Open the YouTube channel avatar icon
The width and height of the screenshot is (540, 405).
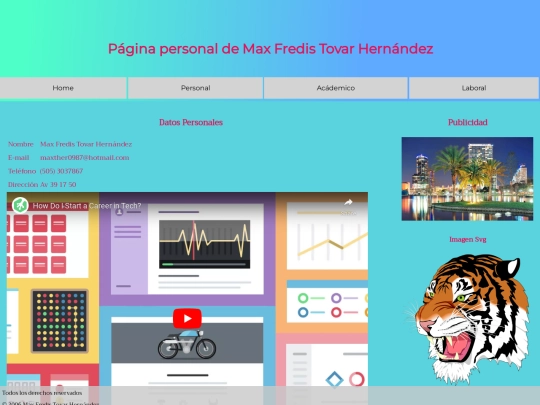20,205
